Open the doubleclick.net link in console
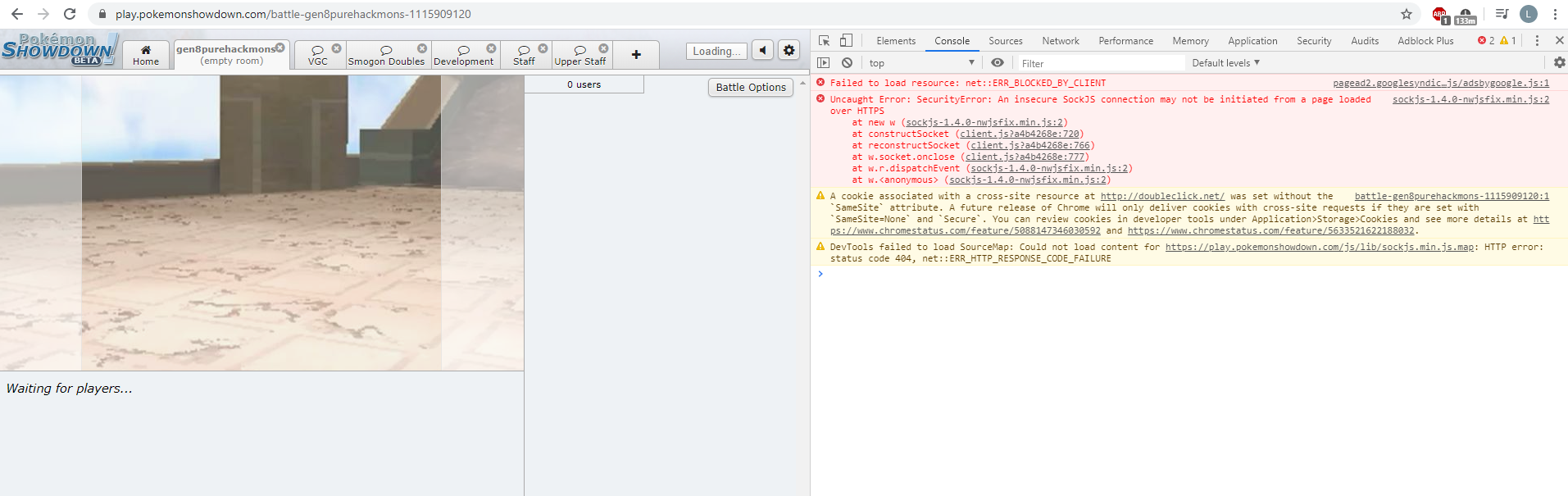 click(x=1161, y=197)
